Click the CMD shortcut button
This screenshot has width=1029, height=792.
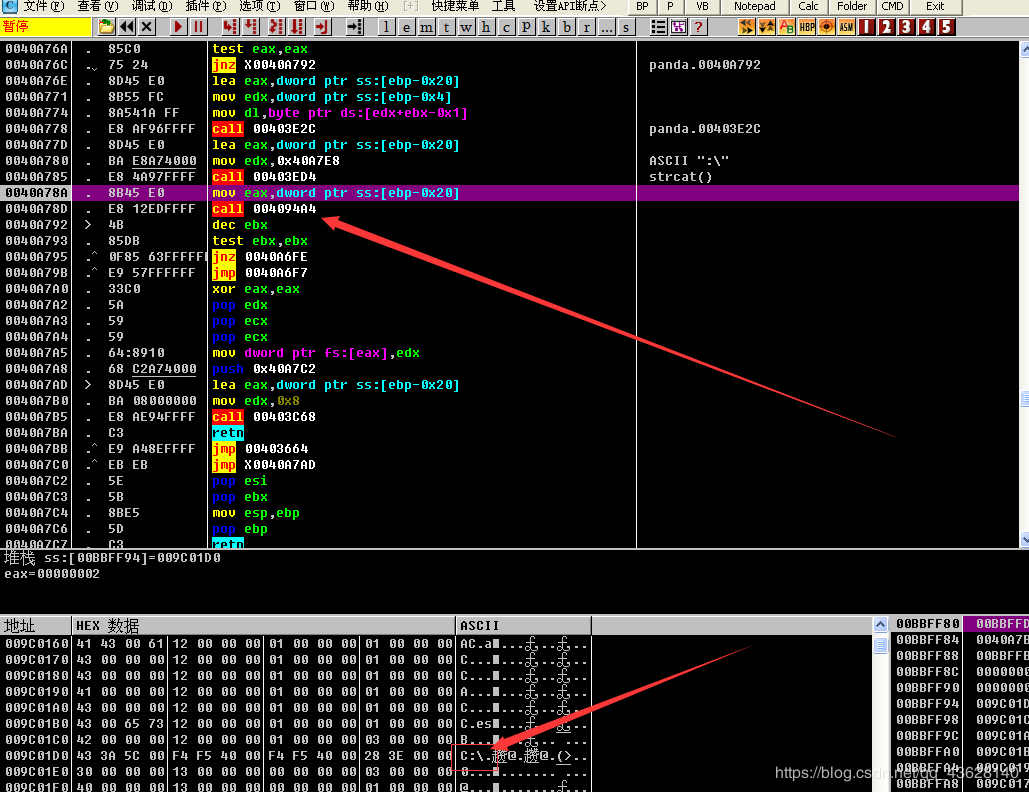[892, 7]
